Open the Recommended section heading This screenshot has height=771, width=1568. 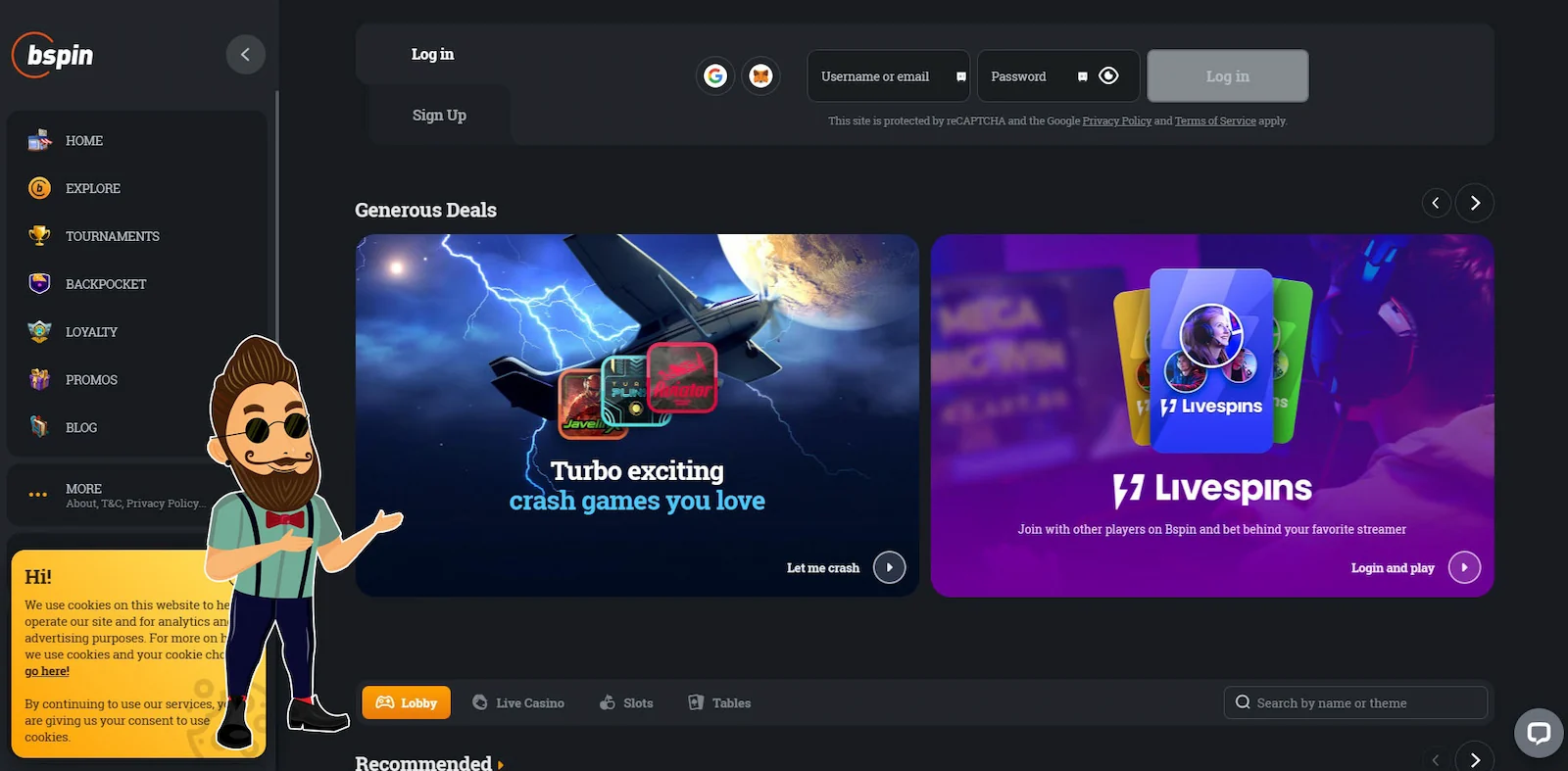423,762
